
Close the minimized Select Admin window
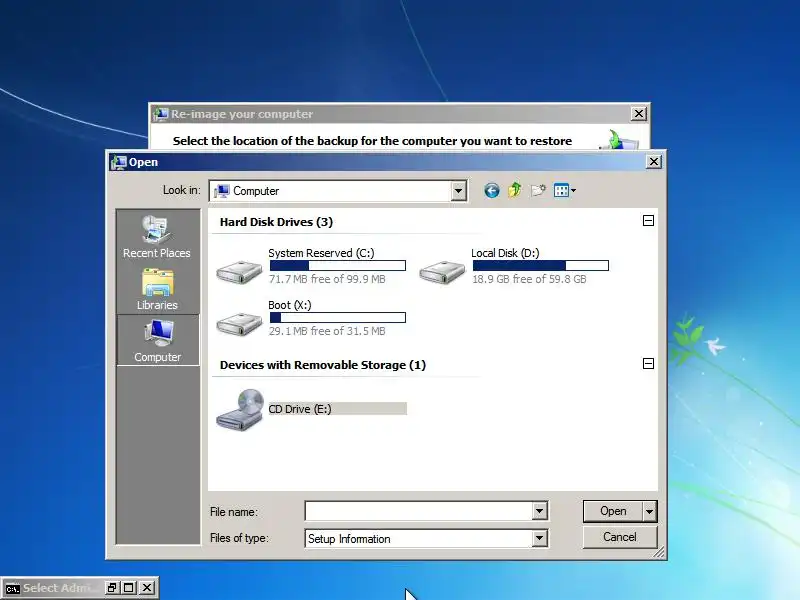[147, 588]
